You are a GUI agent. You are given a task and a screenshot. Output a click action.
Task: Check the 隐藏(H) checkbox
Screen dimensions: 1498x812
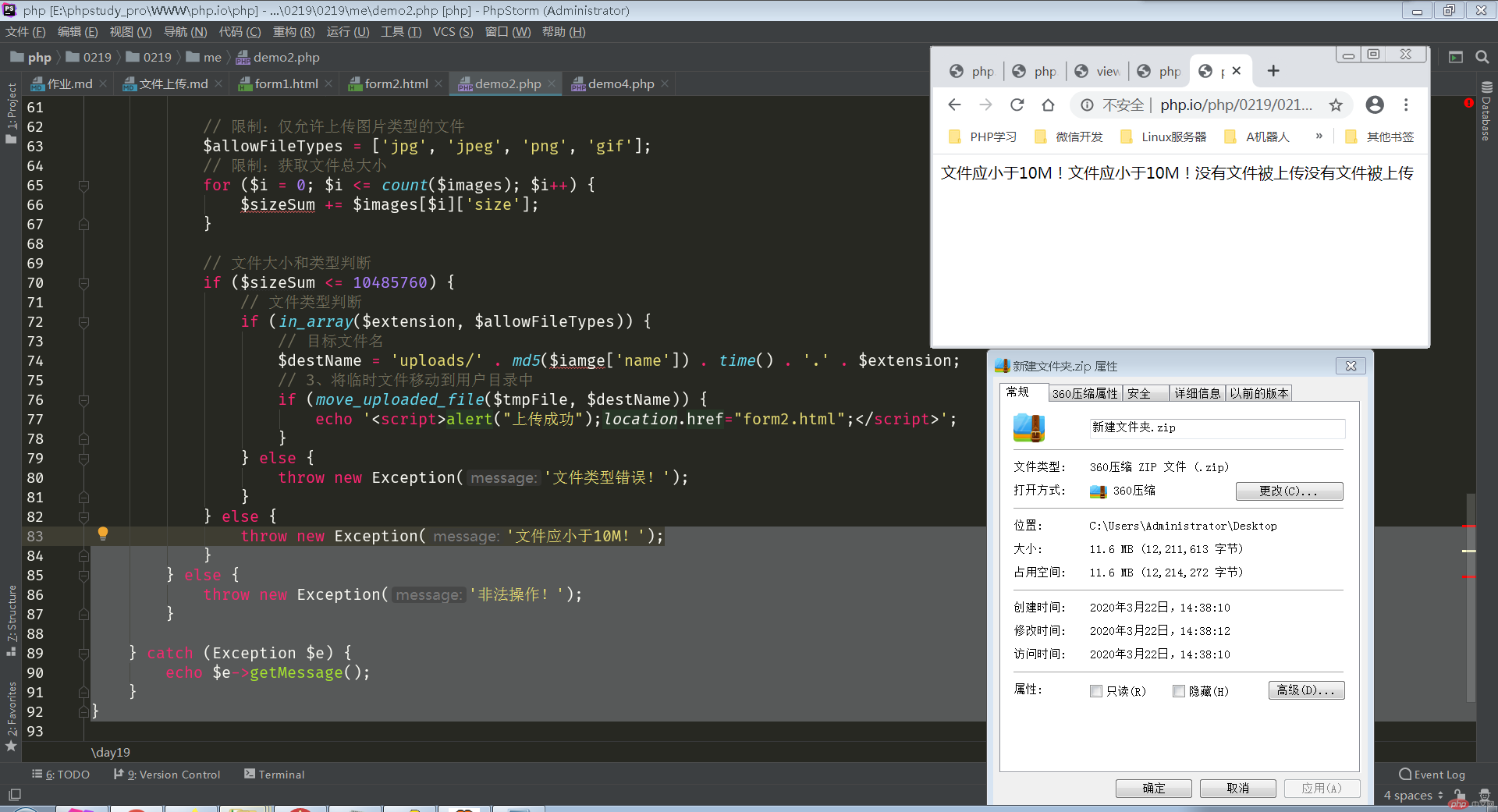tap(1179, 691)
